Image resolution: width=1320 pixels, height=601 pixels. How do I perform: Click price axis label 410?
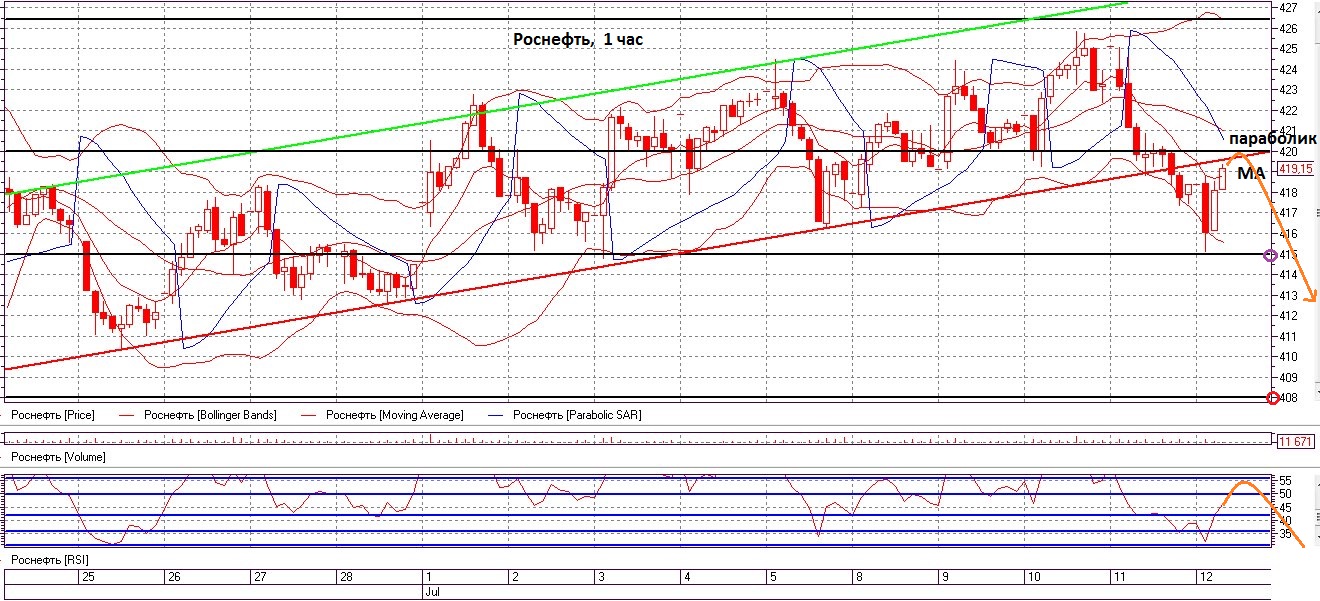pos(1287,356)
